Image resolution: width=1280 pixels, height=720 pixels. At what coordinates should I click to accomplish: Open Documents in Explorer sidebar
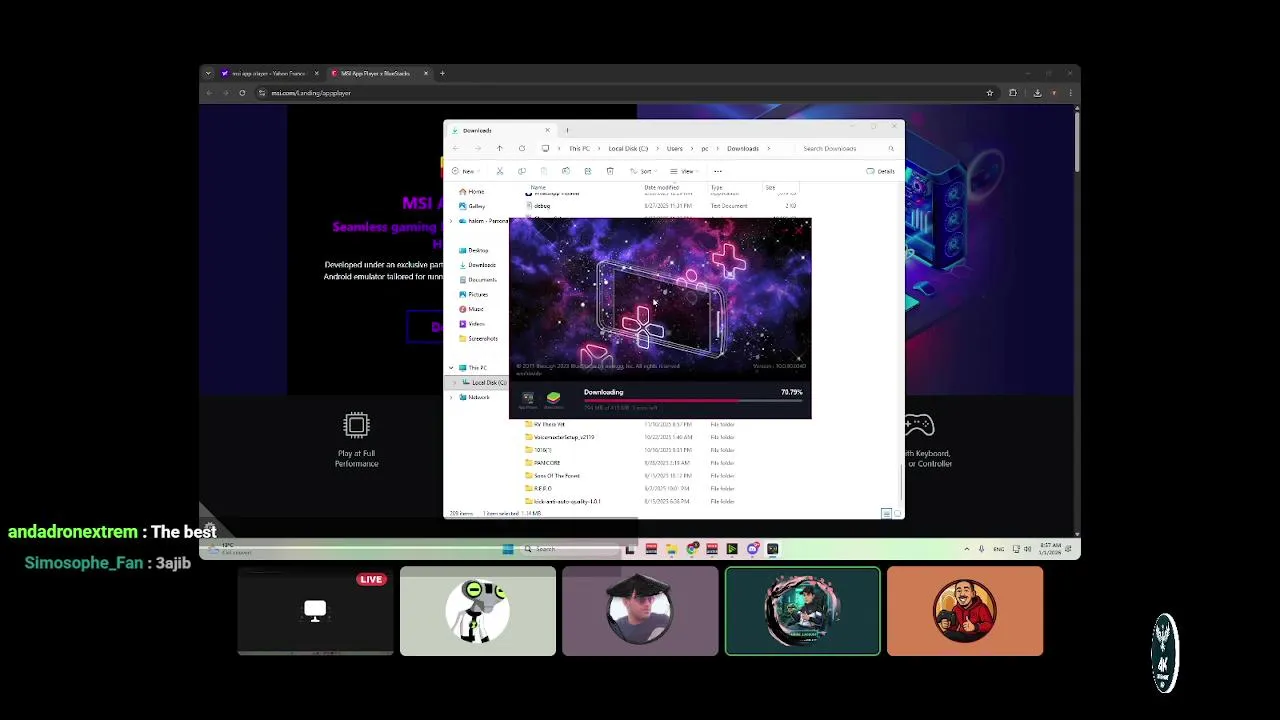478,280
